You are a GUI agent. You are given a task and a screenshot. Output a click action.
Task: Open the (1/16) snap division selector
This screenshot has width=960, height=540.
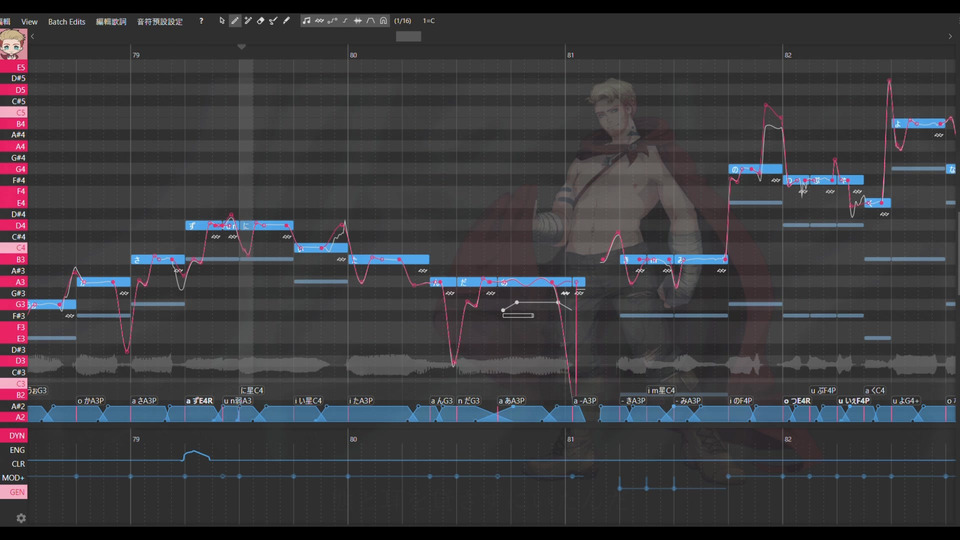(x=402, y=21)
